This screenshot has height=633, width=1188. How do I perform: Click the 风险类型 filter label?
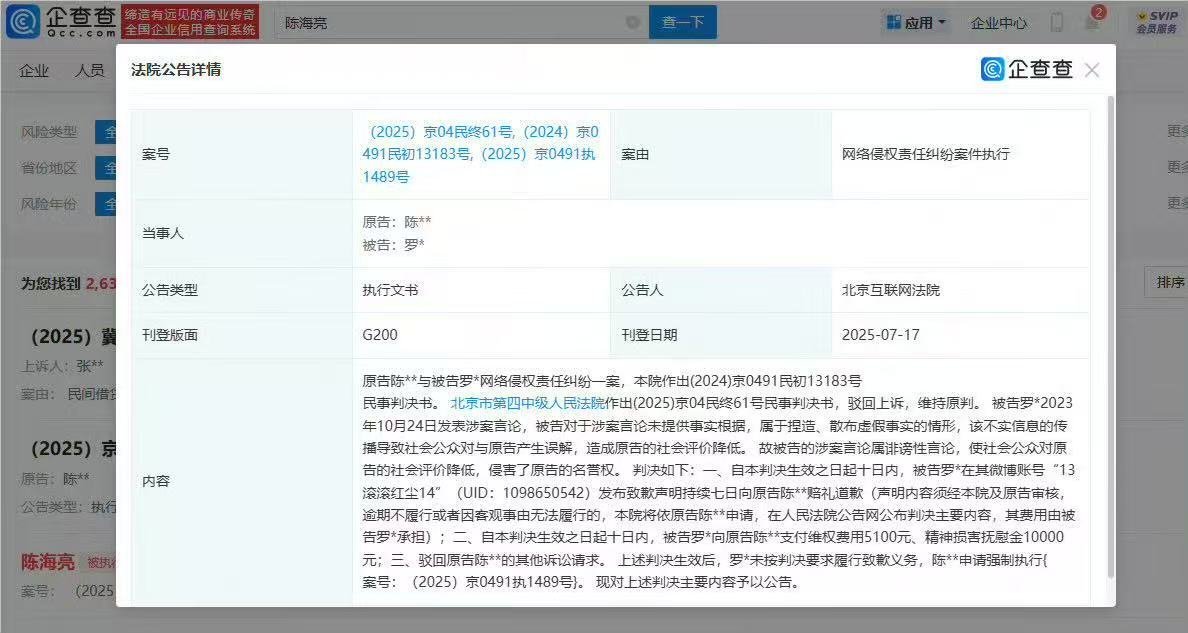49,132
